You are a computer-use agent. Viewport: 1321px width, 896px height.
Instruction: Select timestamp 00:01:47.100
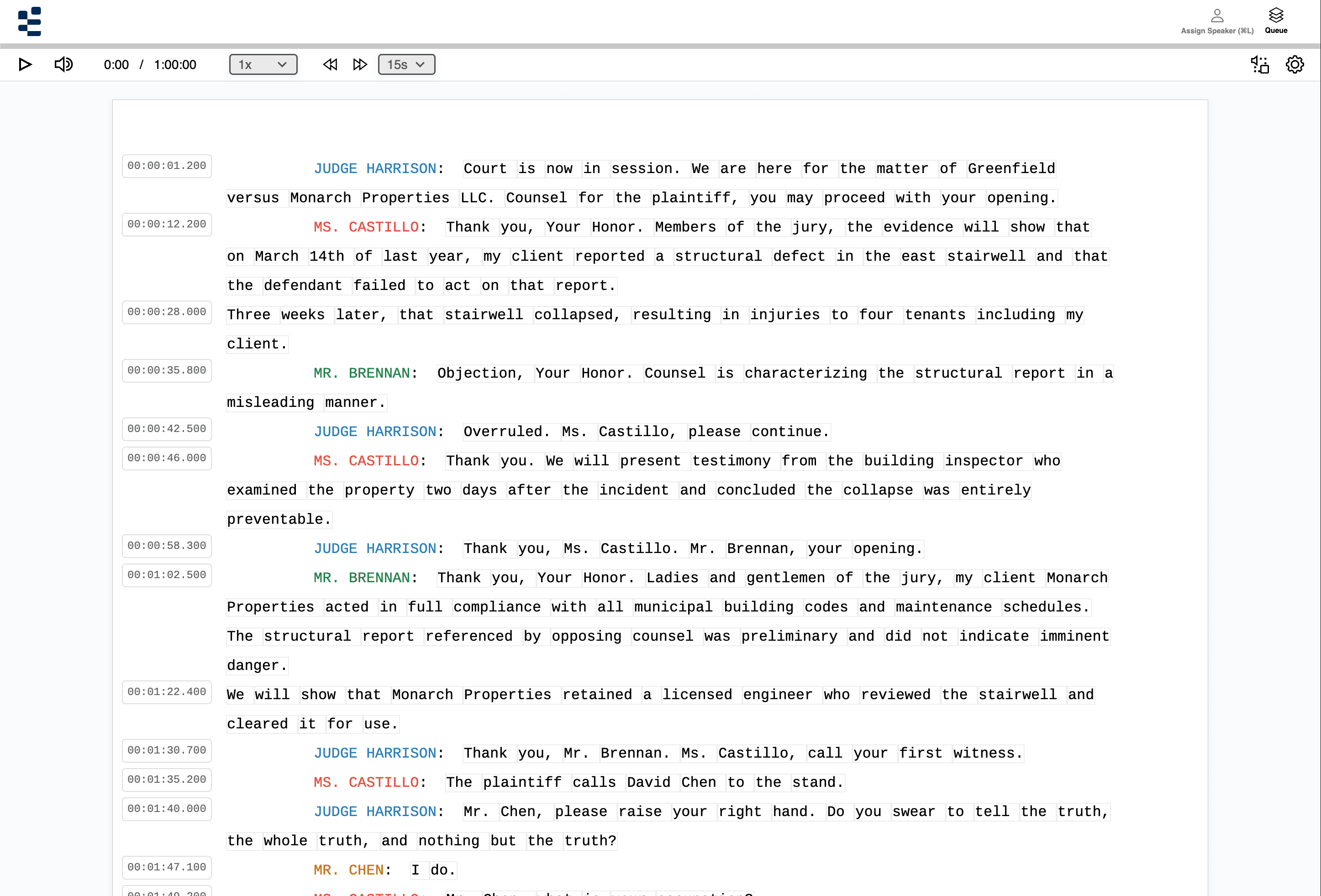point(167,868)
